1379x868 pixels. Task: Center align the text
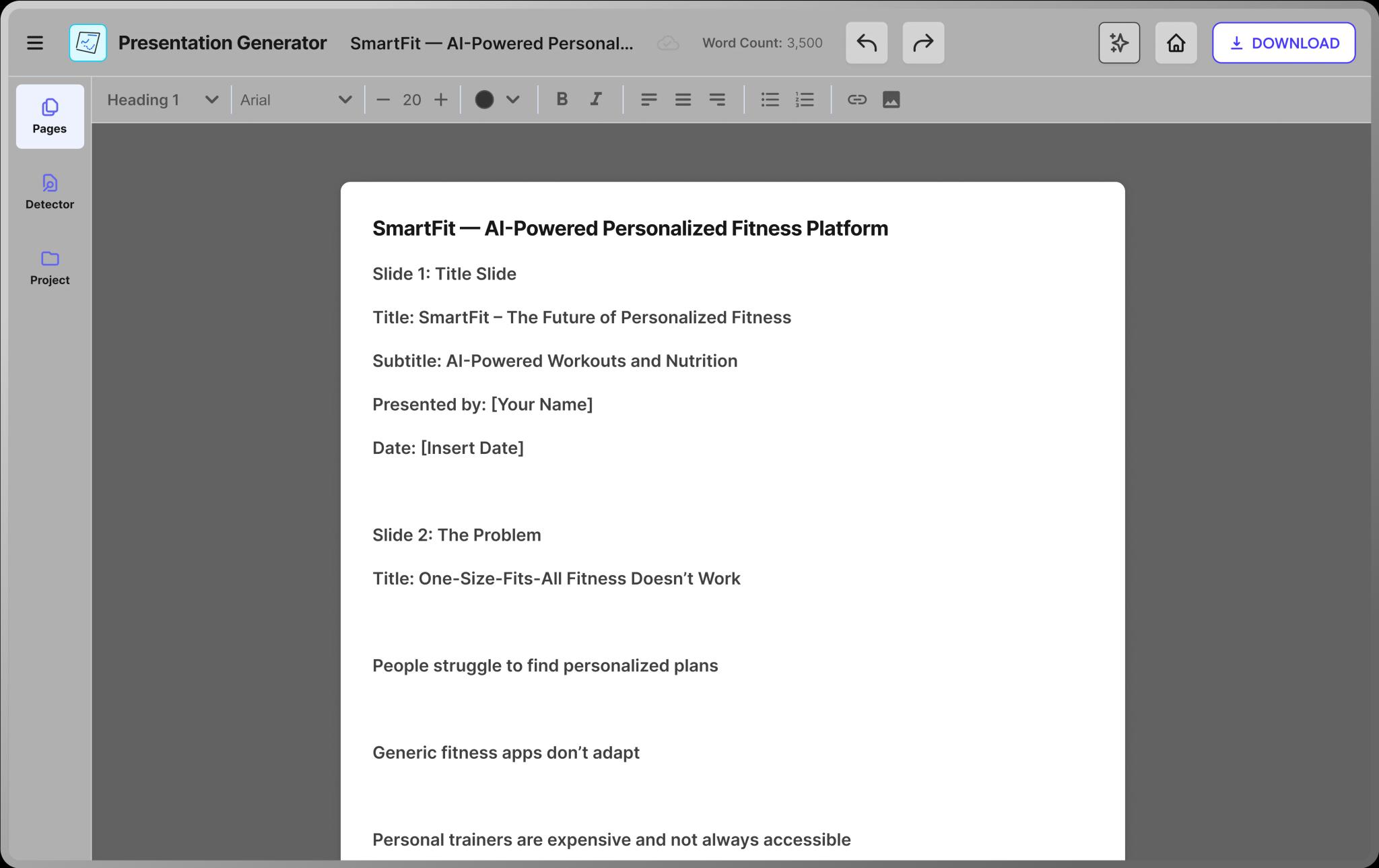click(x=683, y=100)
